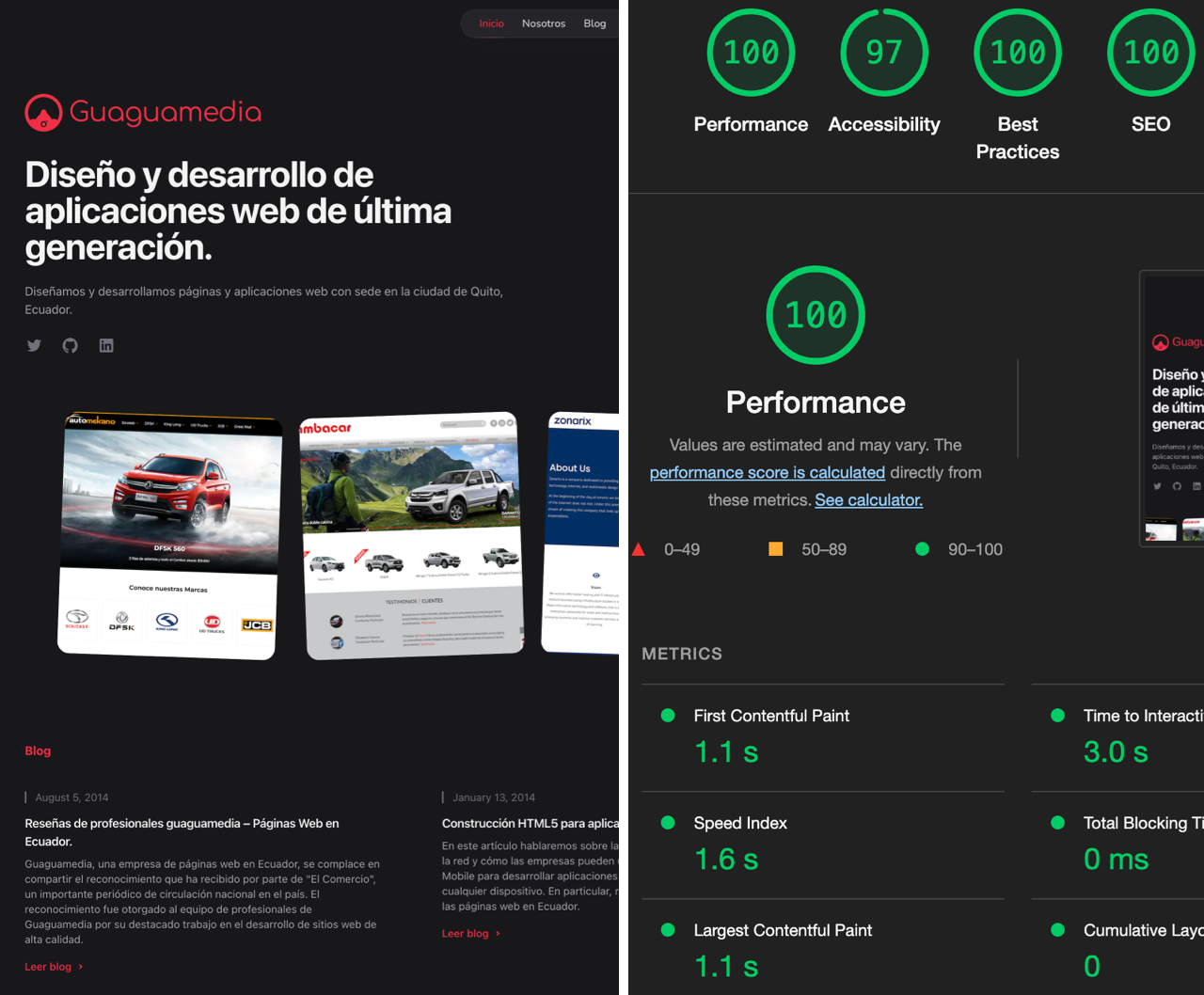Navigate to Blog in top menu
Image resolution: width=1204 pixels, height=995 pixels.
tap(594, 24)
